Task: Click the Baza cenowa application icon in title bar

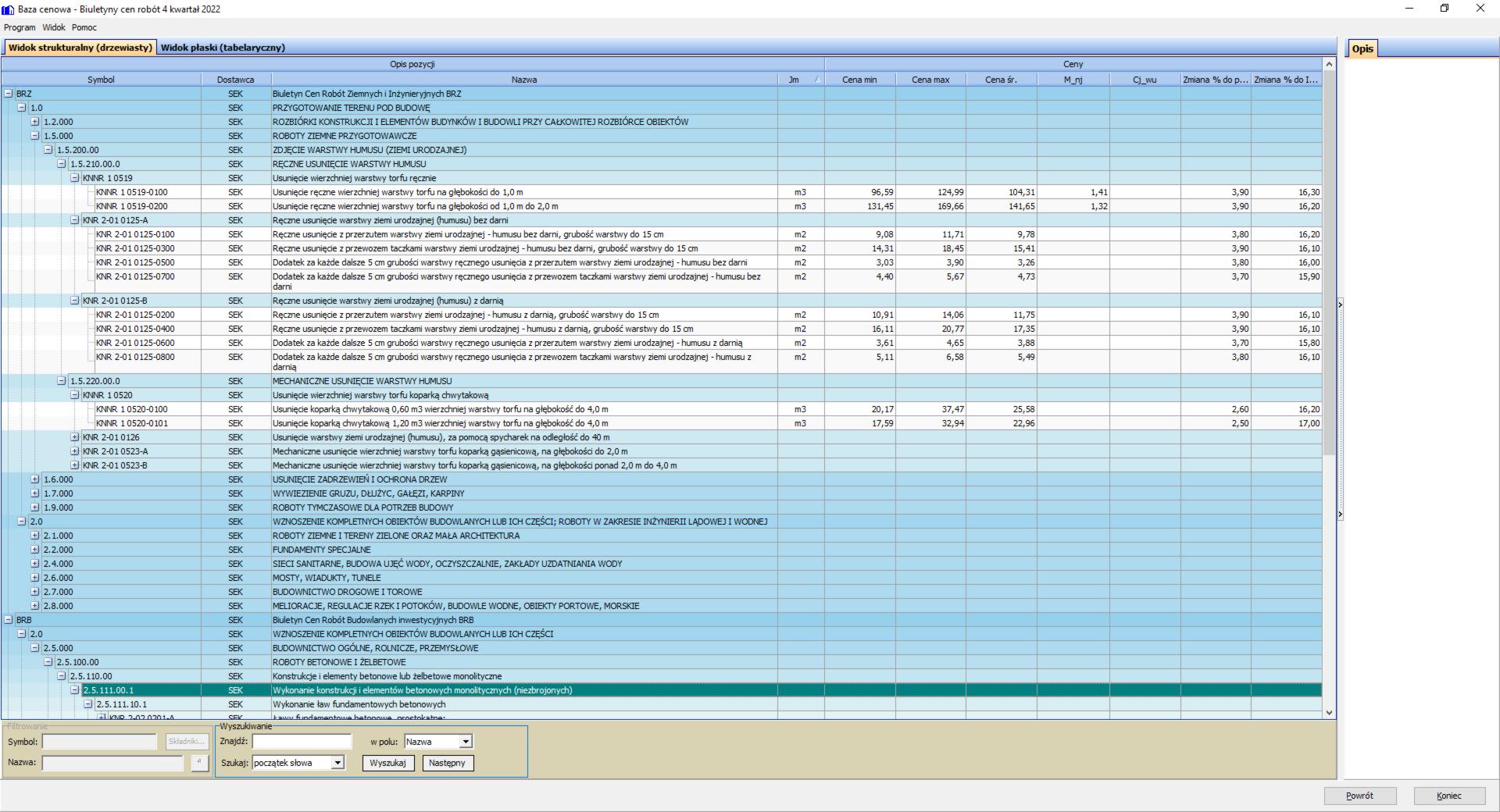Action: pyautogui.click(x=9, y=9)
